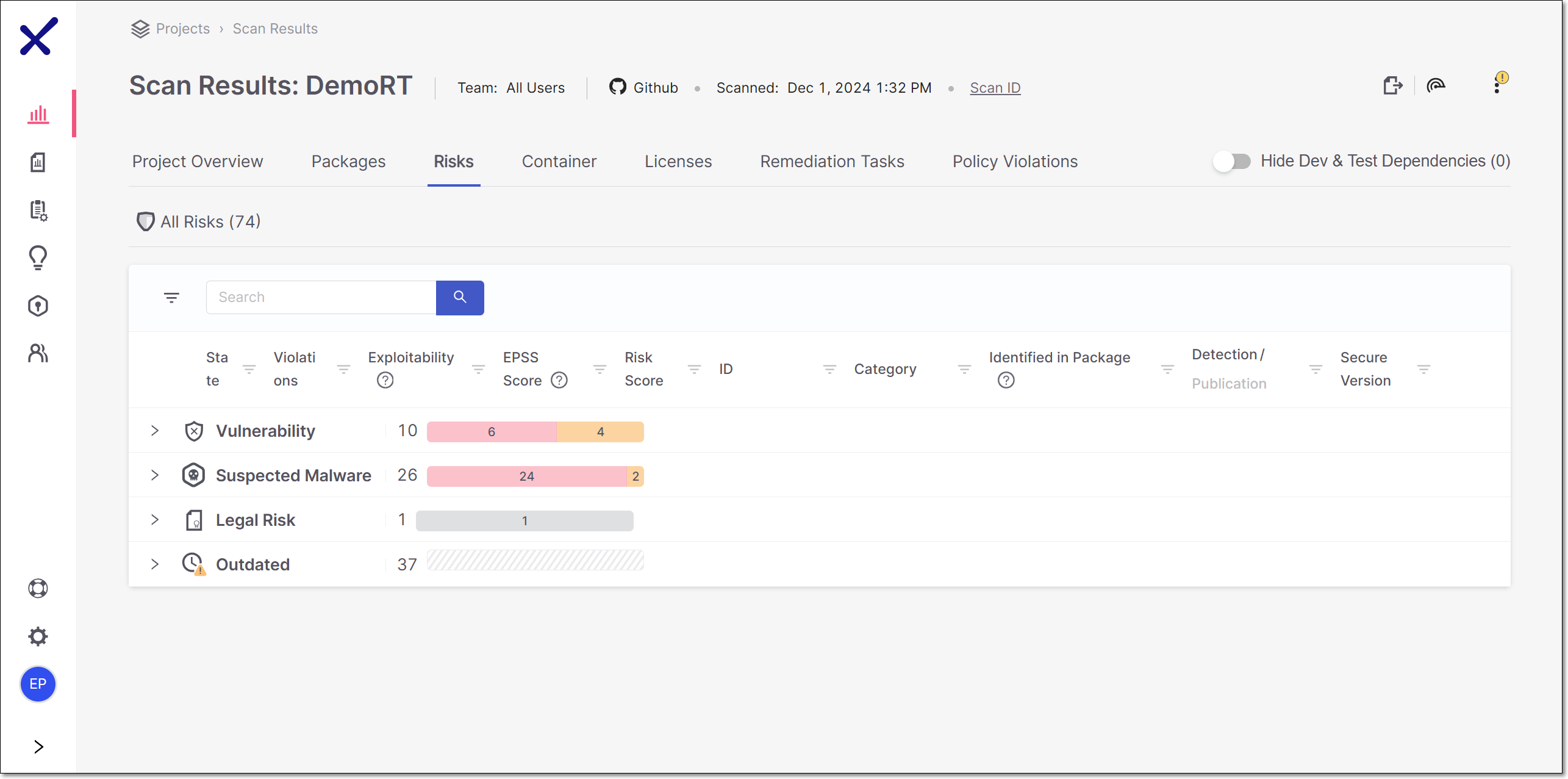Open the Exploitability column filter
The height and width of the screenshot is (779, 1568).
(478, 369)
